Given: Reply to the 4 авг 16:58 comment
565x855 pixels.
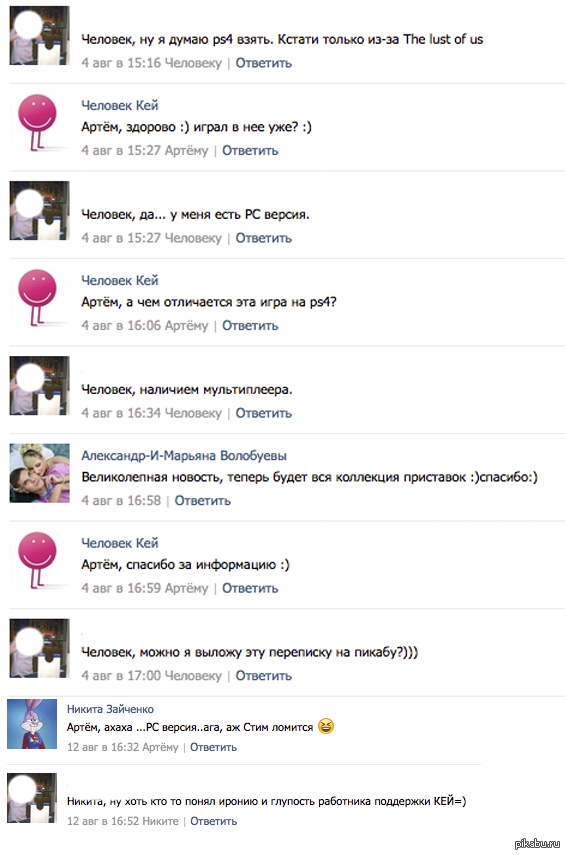Looking at the screenshot, I should [202, 500].
